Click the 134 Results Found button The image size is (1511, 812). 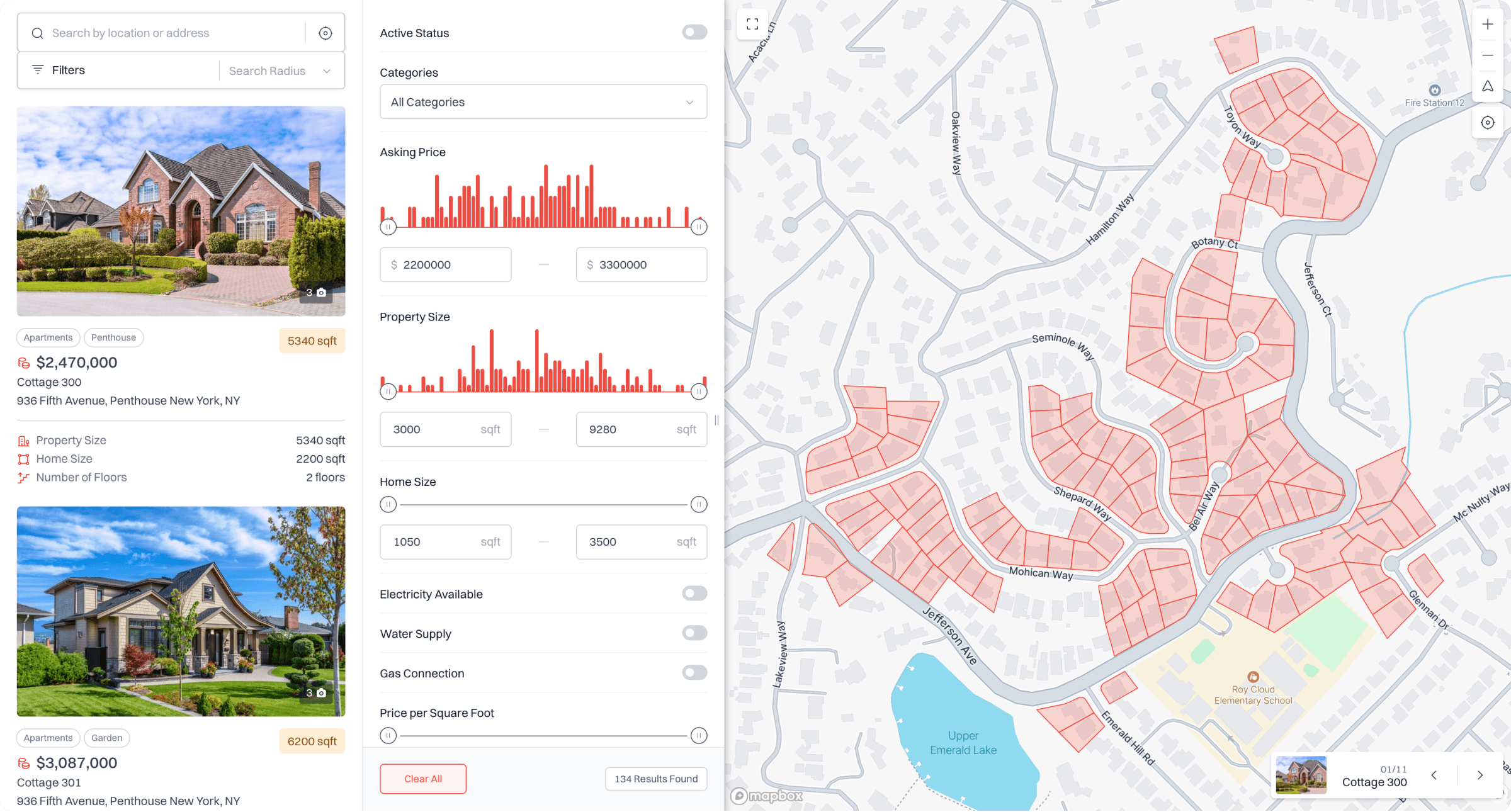pos(656,779)
